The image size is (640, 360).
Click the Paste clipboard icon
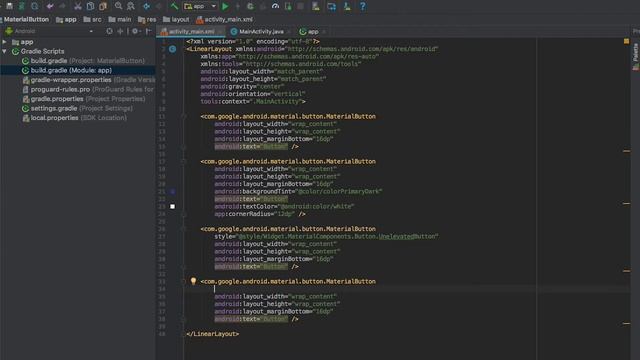pyautogui.click(x=103, y=6)
